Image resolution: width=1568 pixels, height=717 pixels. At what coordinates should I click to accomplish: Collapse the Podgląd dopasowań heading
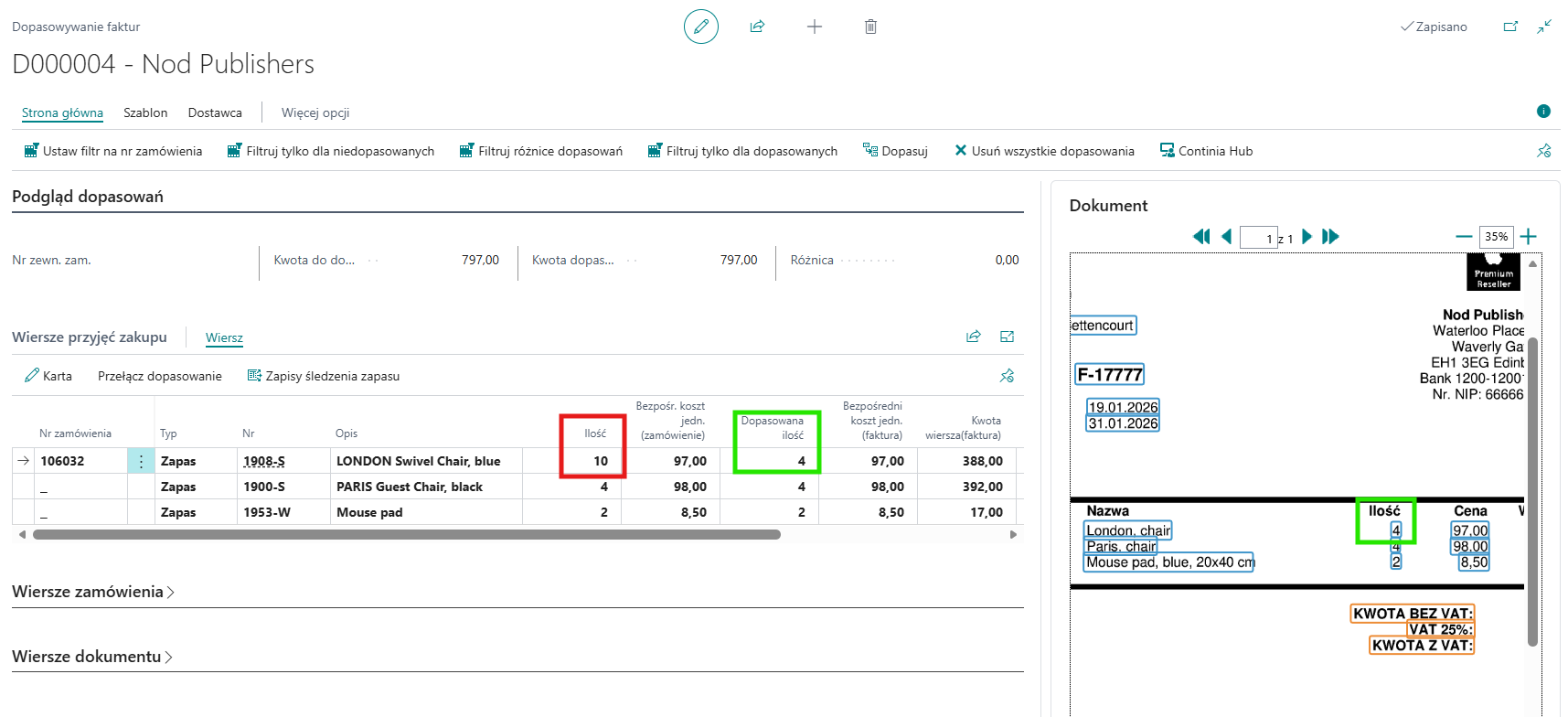click(88, 197)
